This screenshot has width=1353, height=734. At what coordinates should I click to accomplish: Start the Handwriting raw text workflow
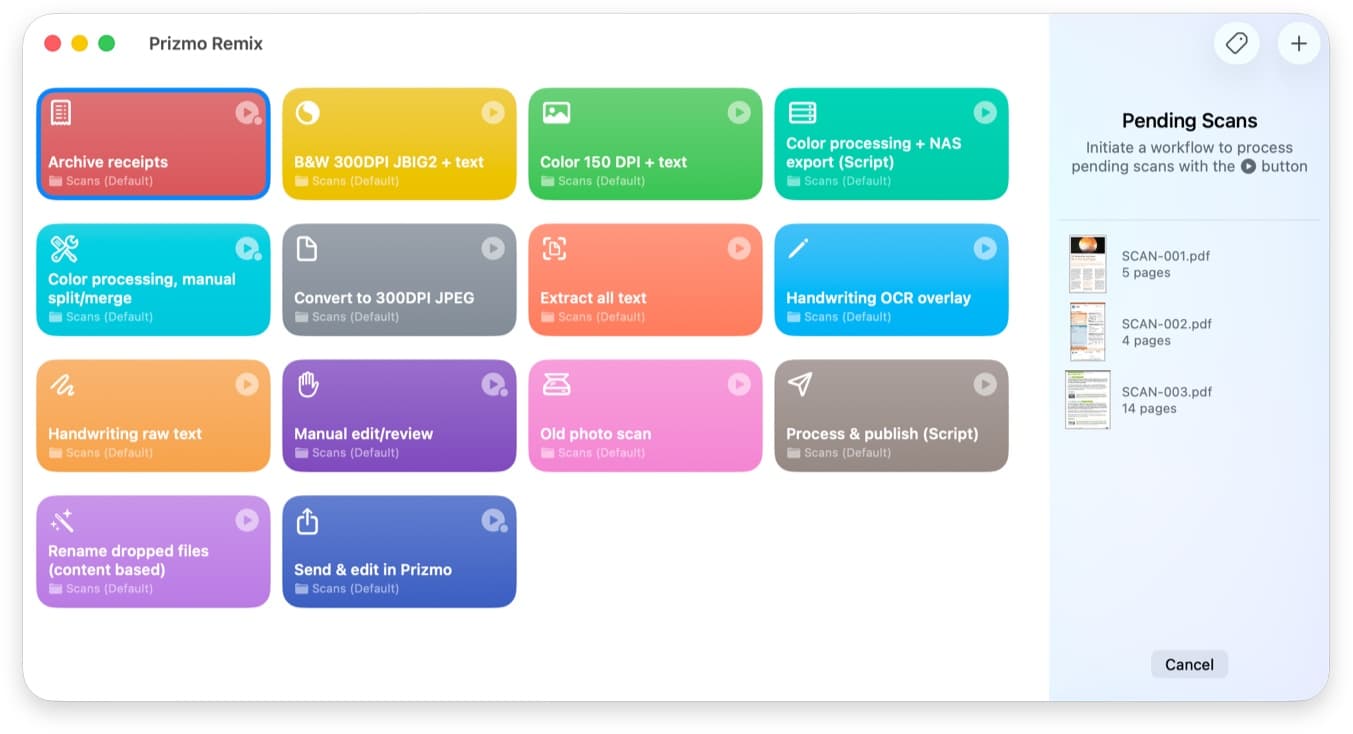point(246,384)
